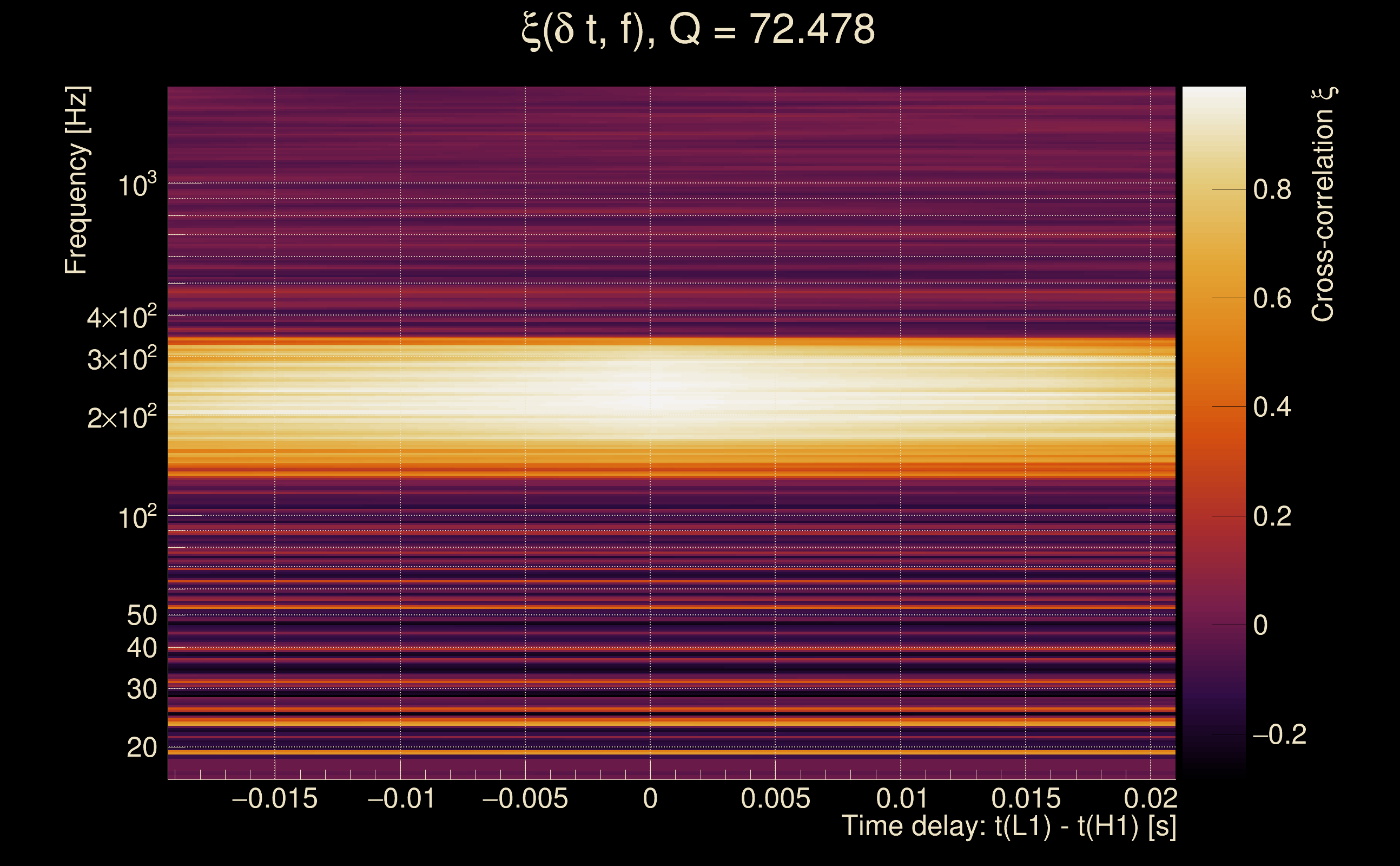Screen dimensions: 1400x866
Task: Click the 0.8 tick label on colorbar
Action: [x=1272, y=189]
